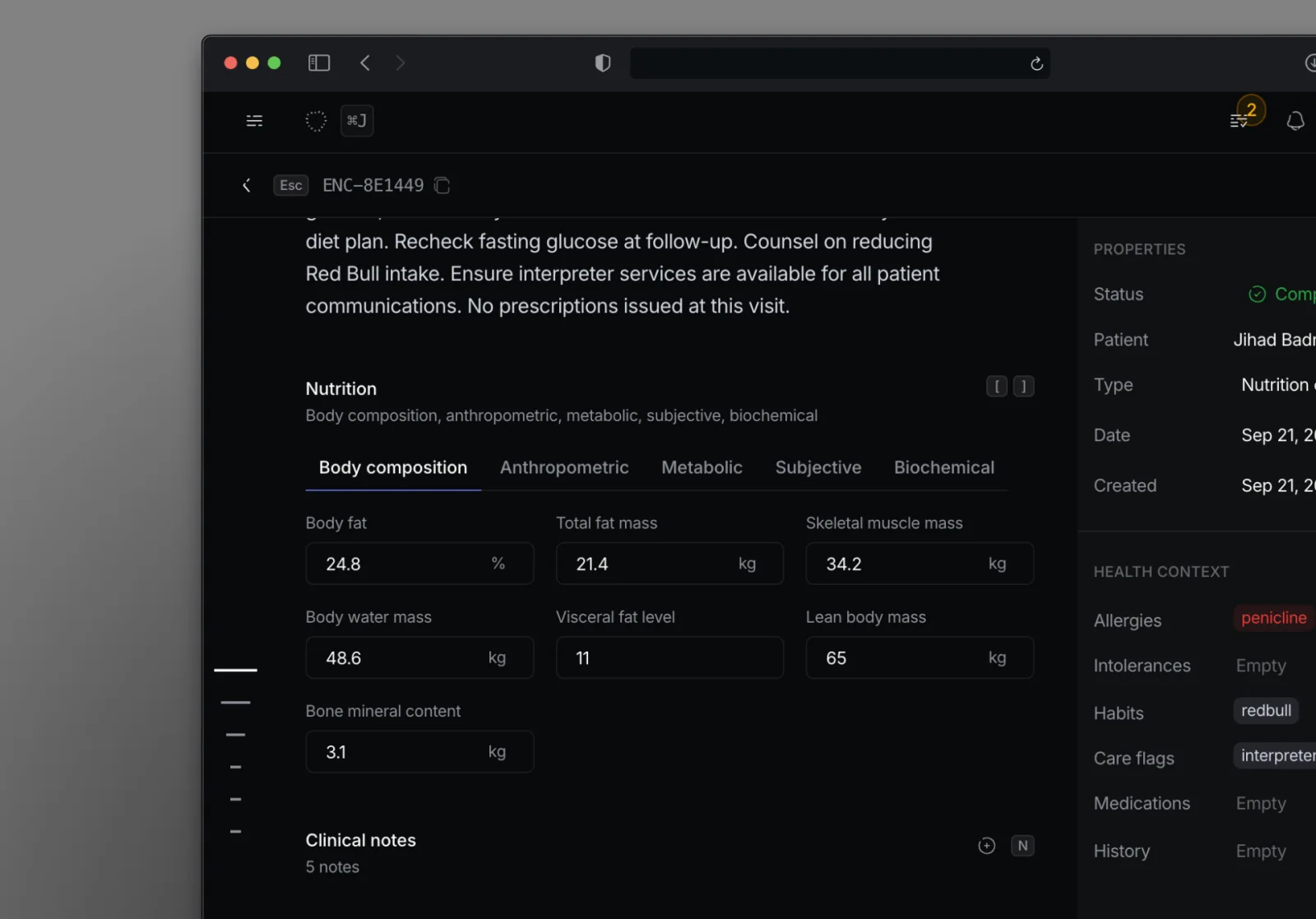The height and width of the screenshot is (919, 1316).
Task: Click the Esc key button
Action: point(291,185)
